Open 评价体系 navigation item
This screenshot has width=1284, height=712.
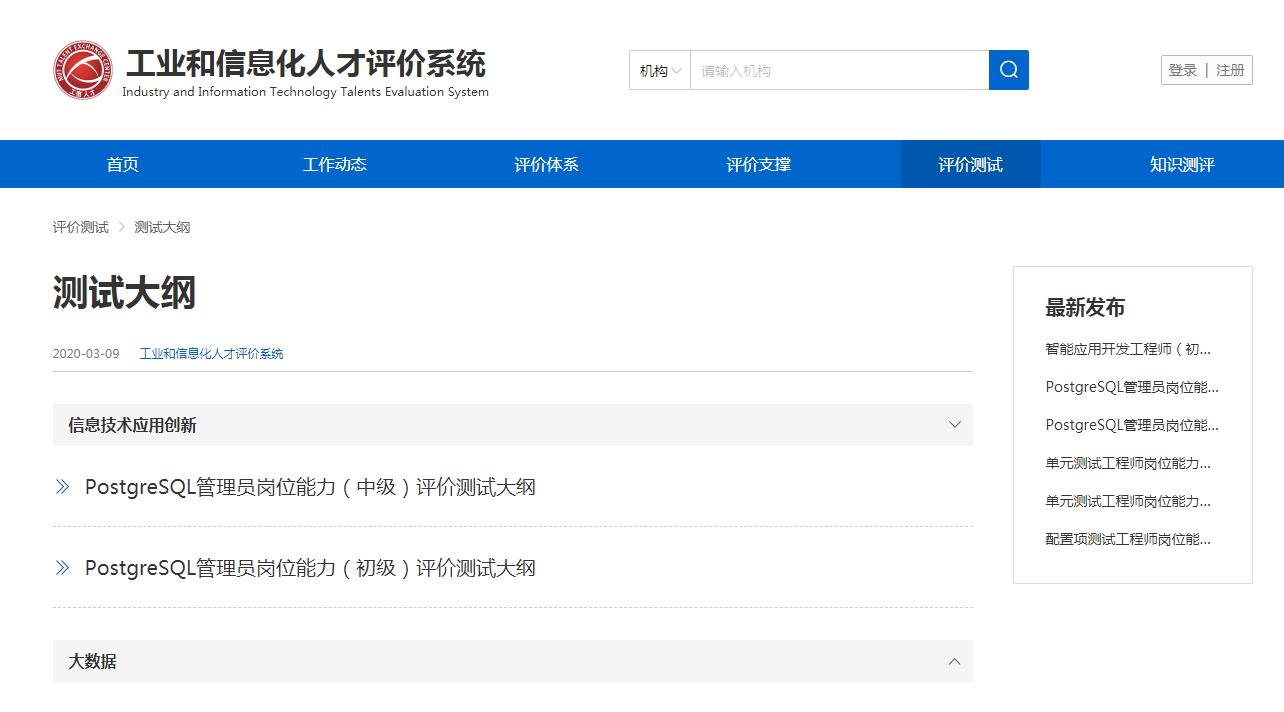point(547,164)
